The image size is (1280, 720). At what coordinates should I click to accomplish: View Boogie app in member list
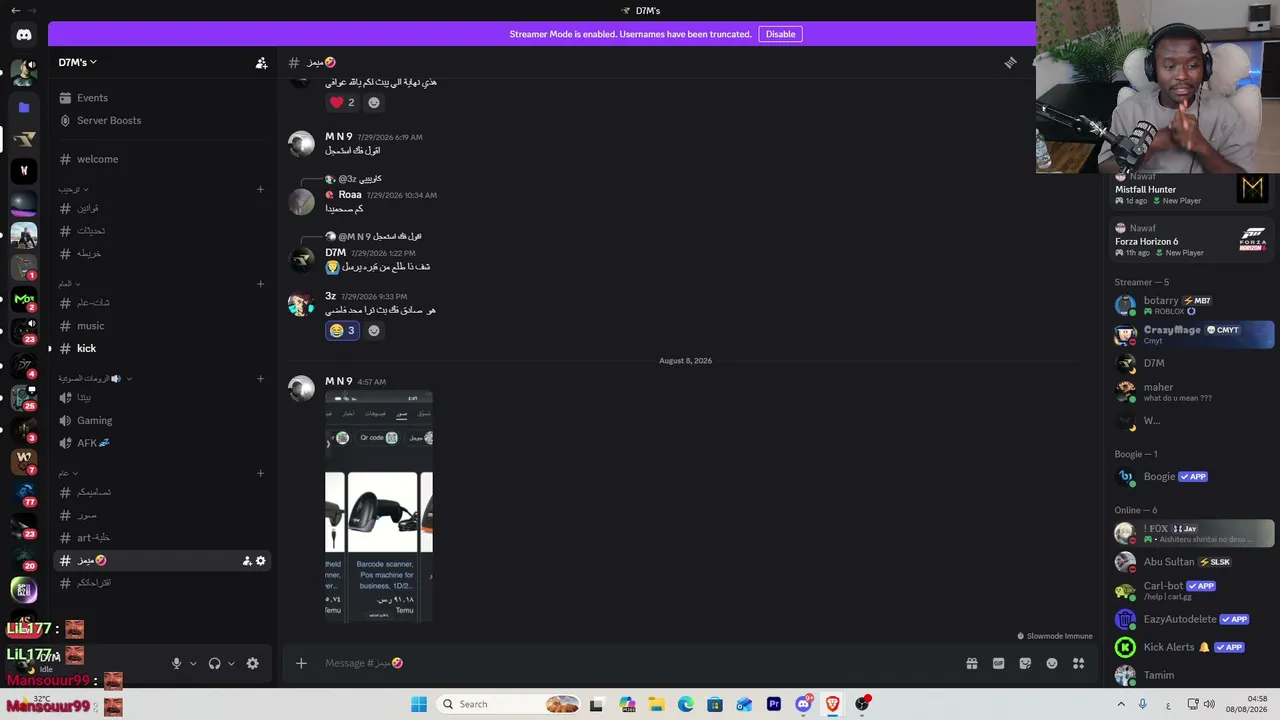[x=1194, y=477]
